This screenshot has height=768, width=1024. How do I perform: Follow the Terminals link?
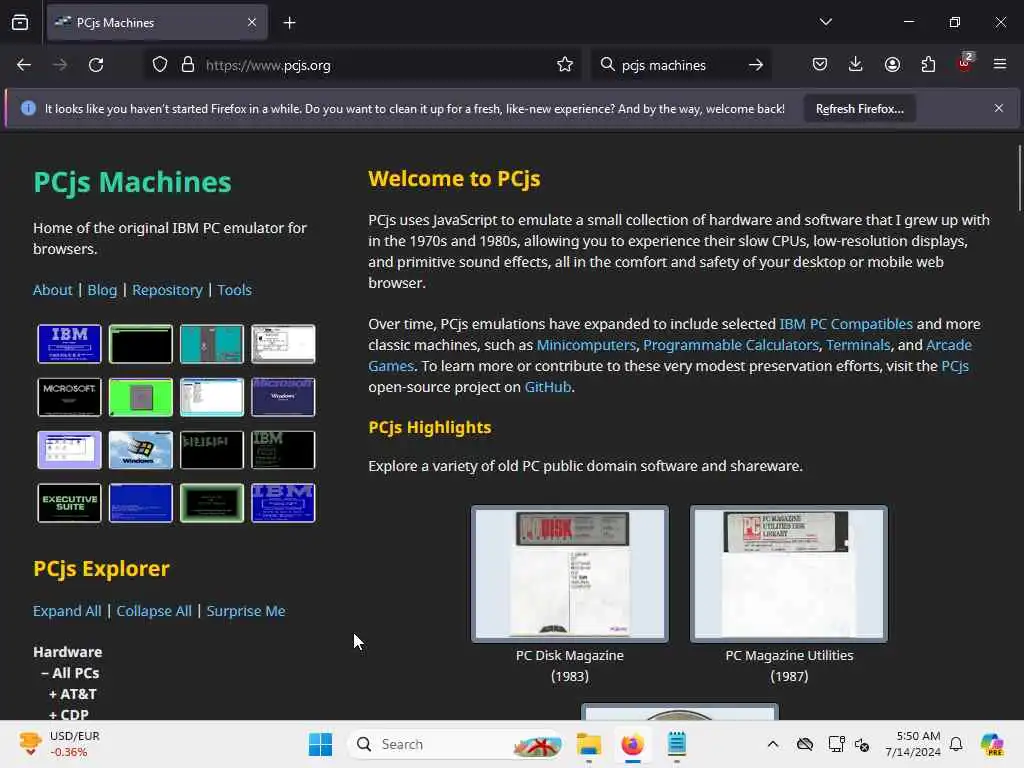pyautogui.click(x=858, y=345)
